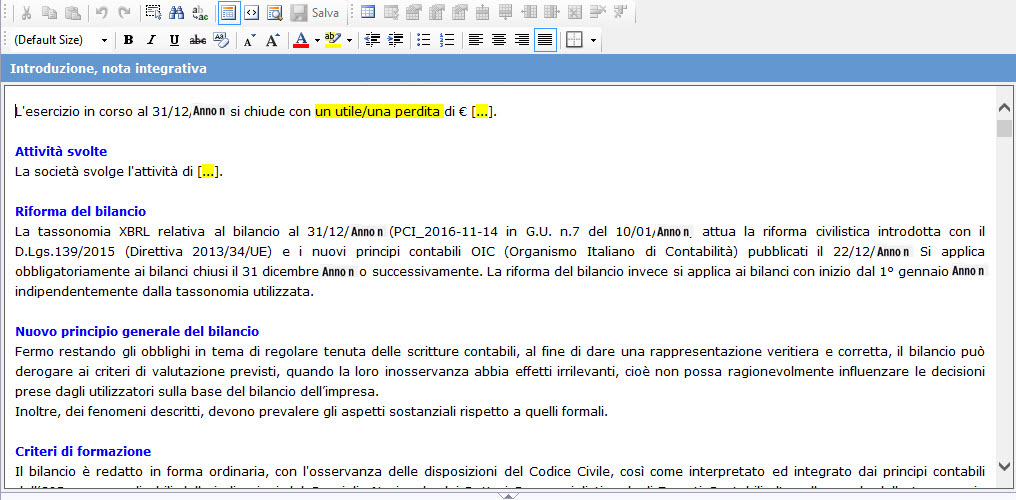1016x500 pixels.
Task: Increase font size with grow icon
Action: click(x=272, y=40)
